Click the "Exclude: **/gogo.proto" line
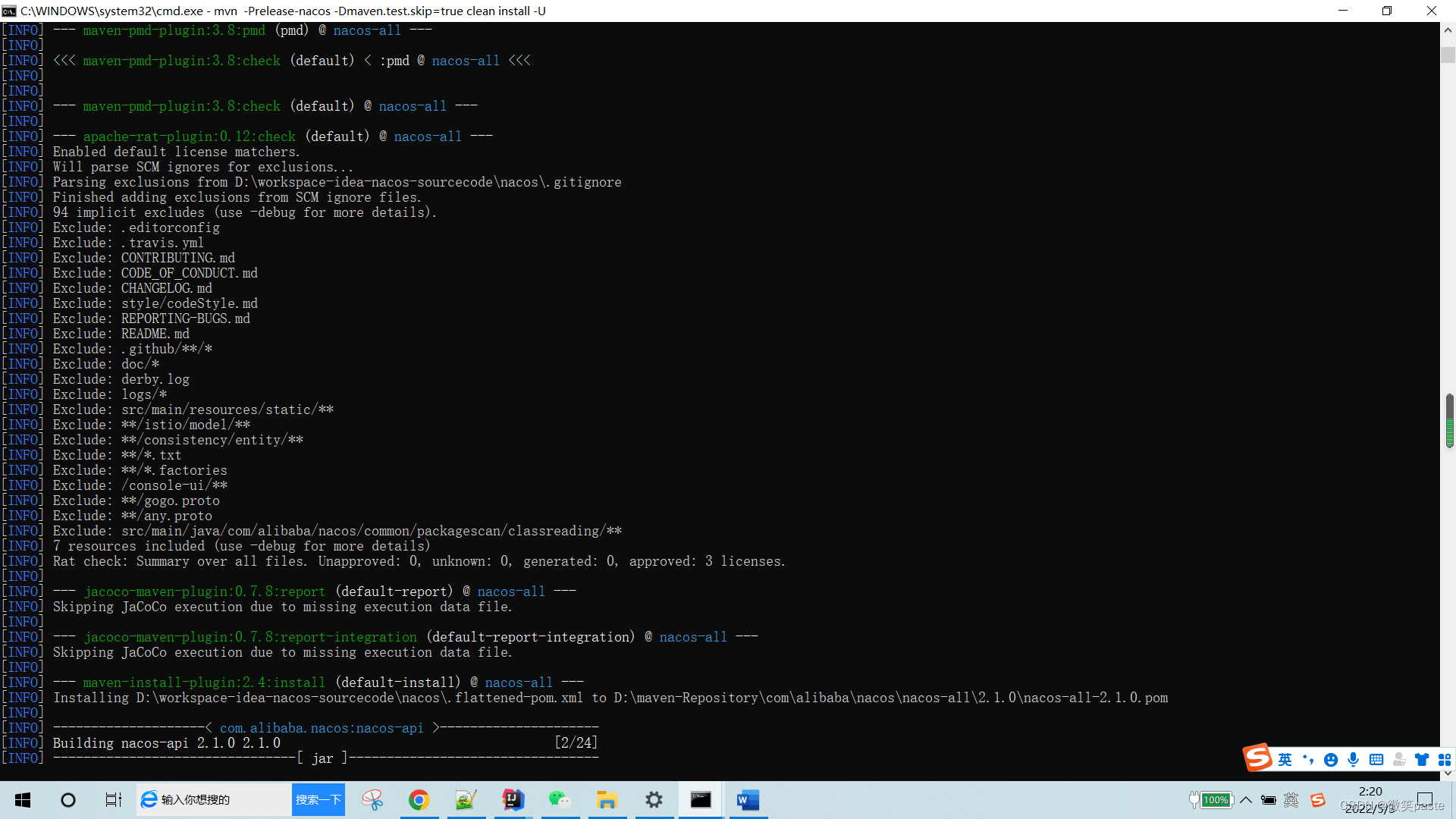 pos(136,500)
